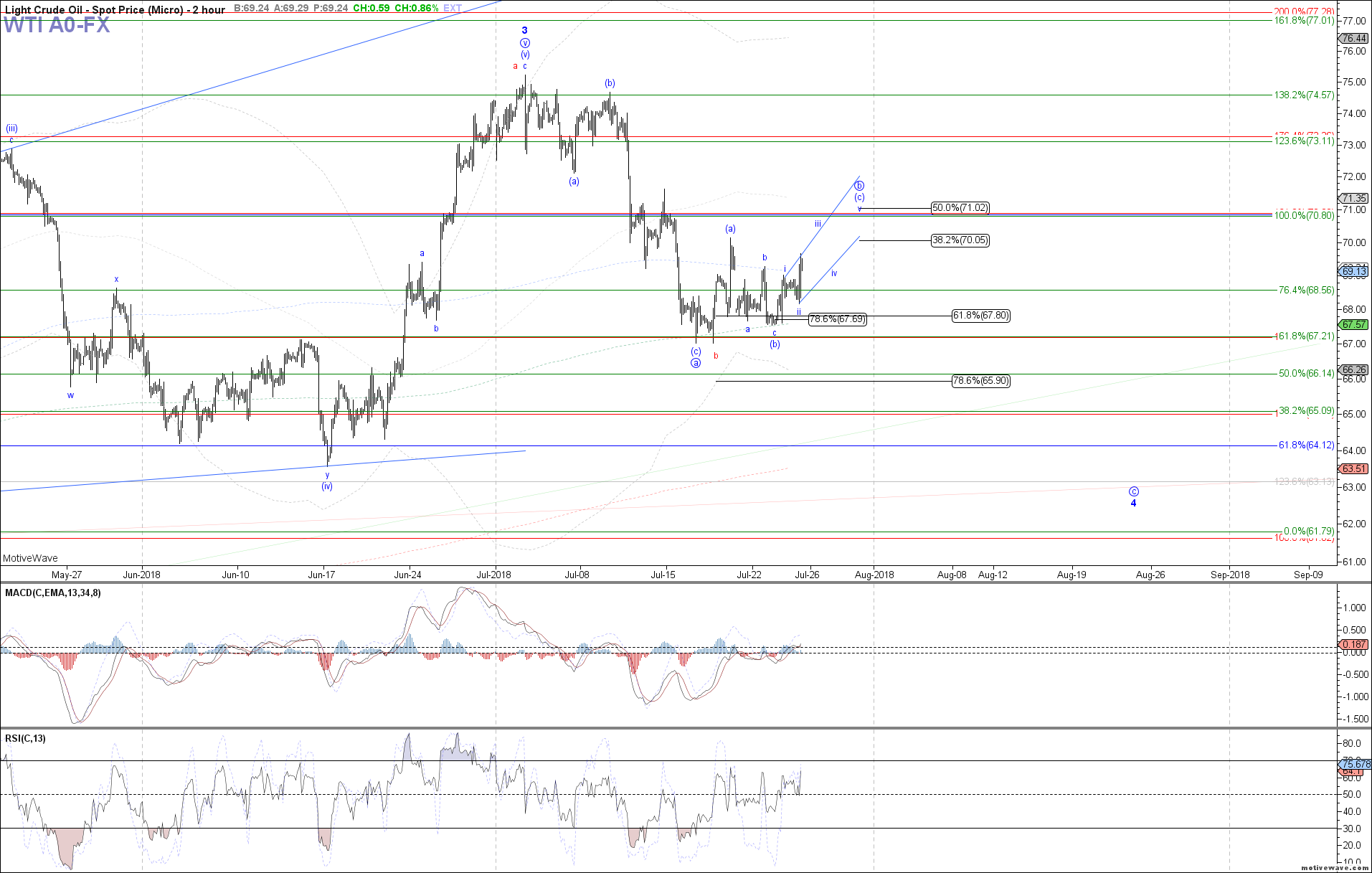Open the MACD(C,EMA,13,34,8) study label
This screenshot has height=873, width=1372.
click(x=53, y=593)
